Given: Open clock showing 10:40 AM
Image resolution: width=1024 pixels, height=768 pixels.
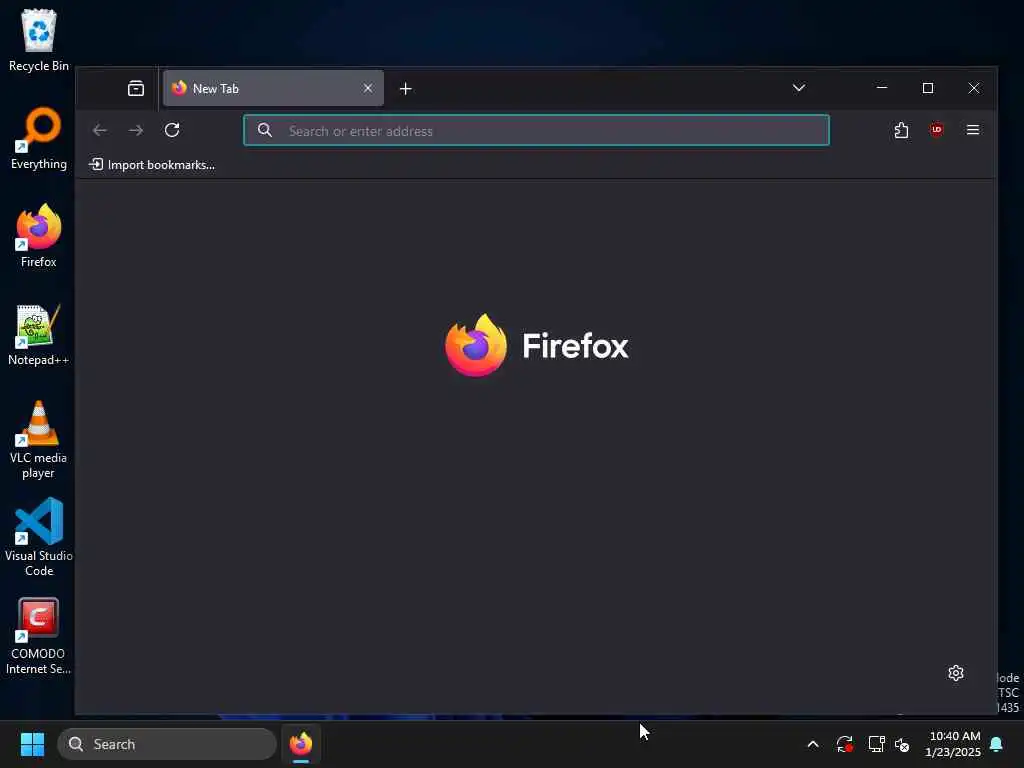Looking at the screenshot, I should tap(953, 744).
